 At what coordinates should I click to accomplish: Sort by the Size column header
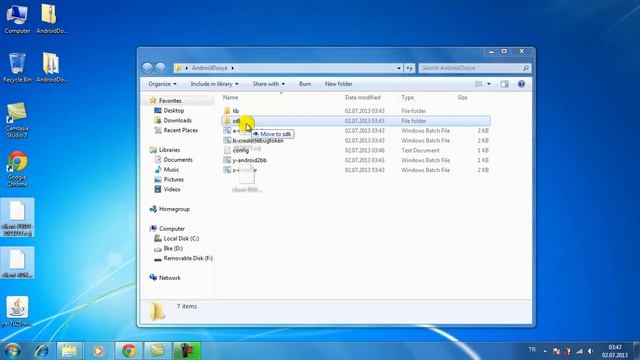462,98
